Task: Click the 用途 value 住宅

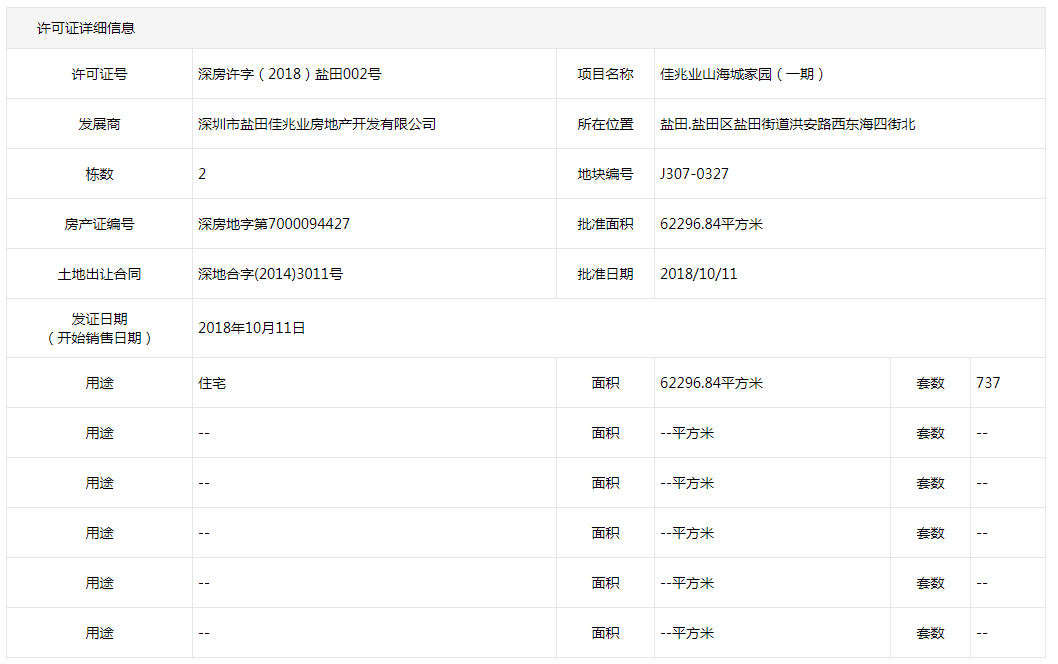Action: coord(212,383)
